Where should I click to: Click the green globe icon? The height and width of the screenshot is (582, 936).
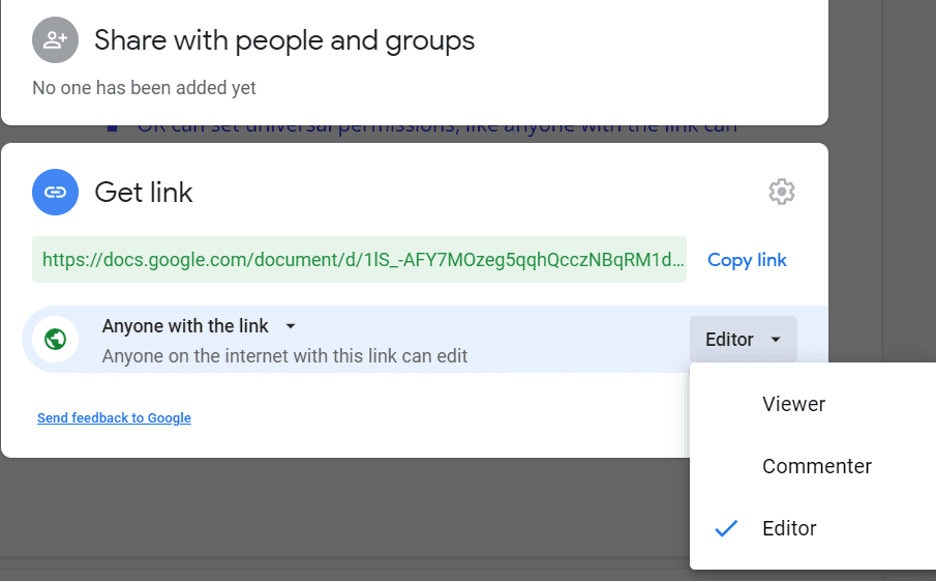56,339
